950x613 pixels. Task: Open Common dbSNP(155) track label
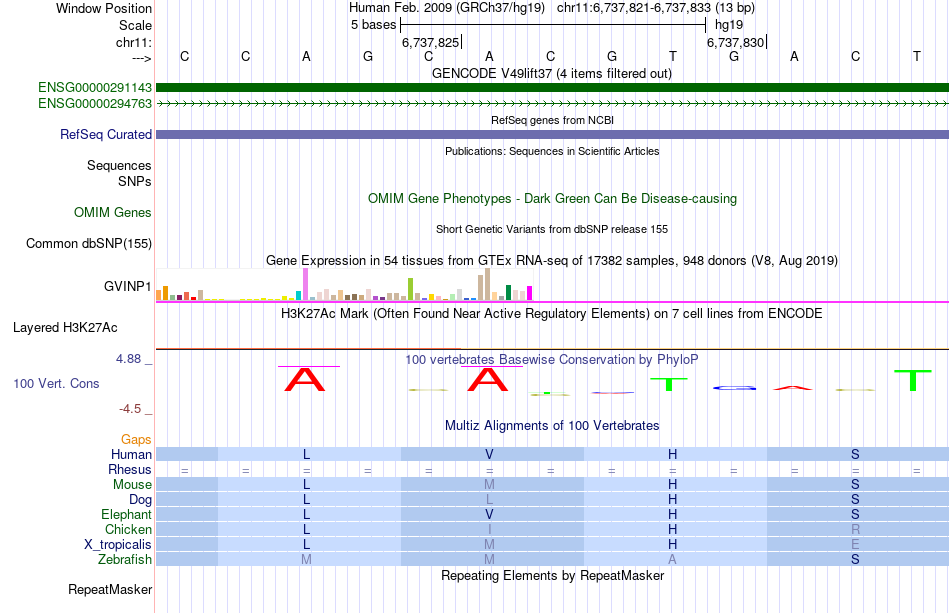[88, 244]
